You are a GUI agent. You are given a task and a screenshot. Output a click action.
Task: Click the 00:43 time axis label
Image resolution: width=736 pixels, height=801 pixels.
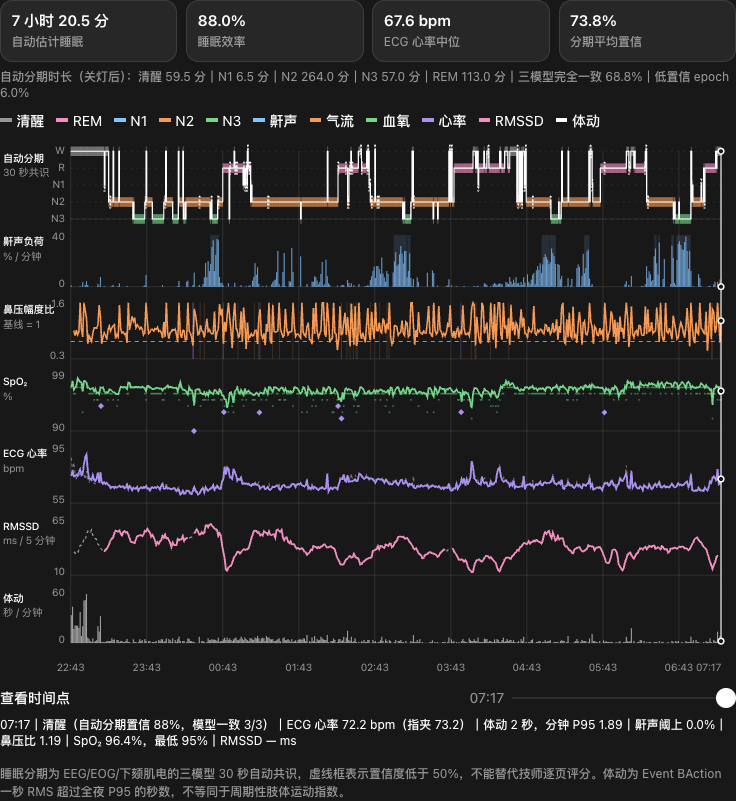pyautogui.click(x=223, y=667)
